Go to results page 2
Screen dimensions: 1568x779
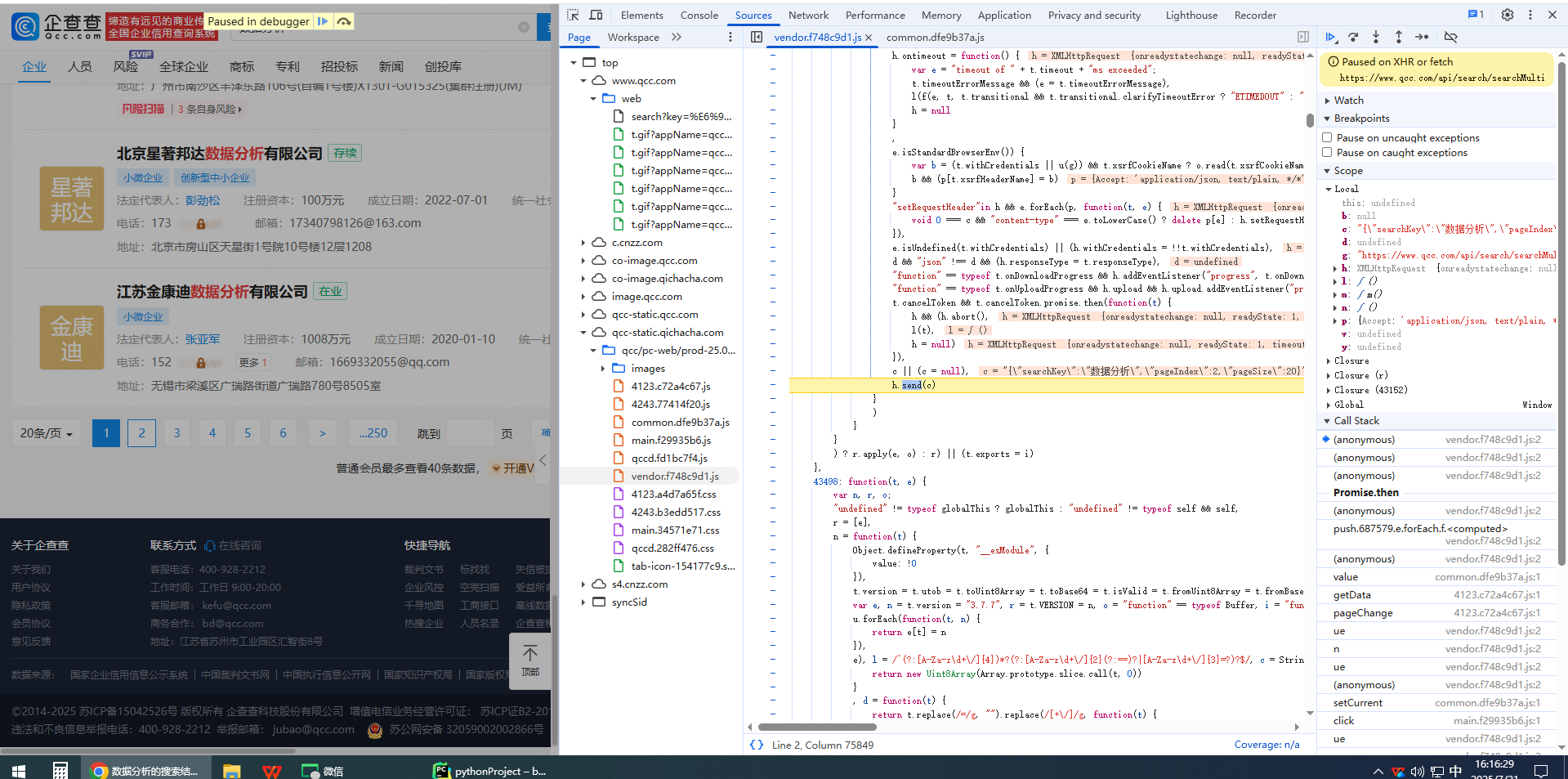click(141, 433)
